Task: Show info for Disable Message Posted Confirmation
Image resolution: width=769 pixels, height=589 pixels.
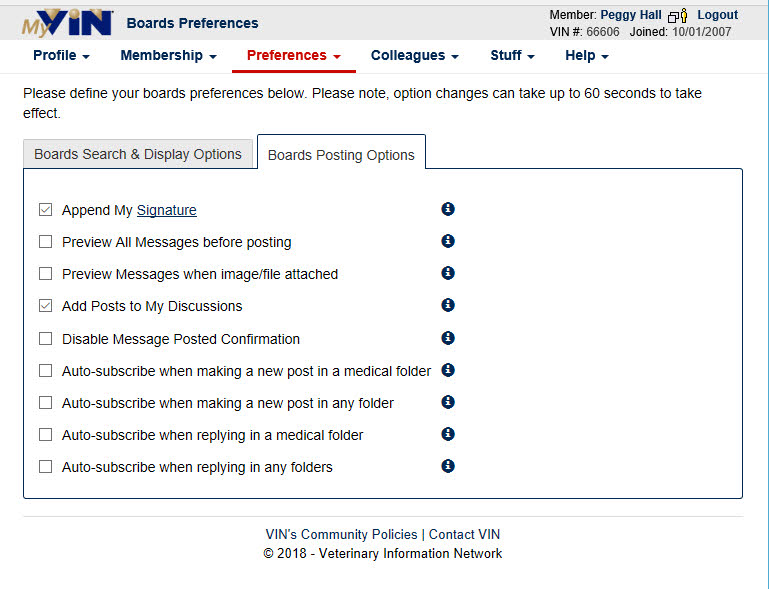Action: [x=448, y=338]
